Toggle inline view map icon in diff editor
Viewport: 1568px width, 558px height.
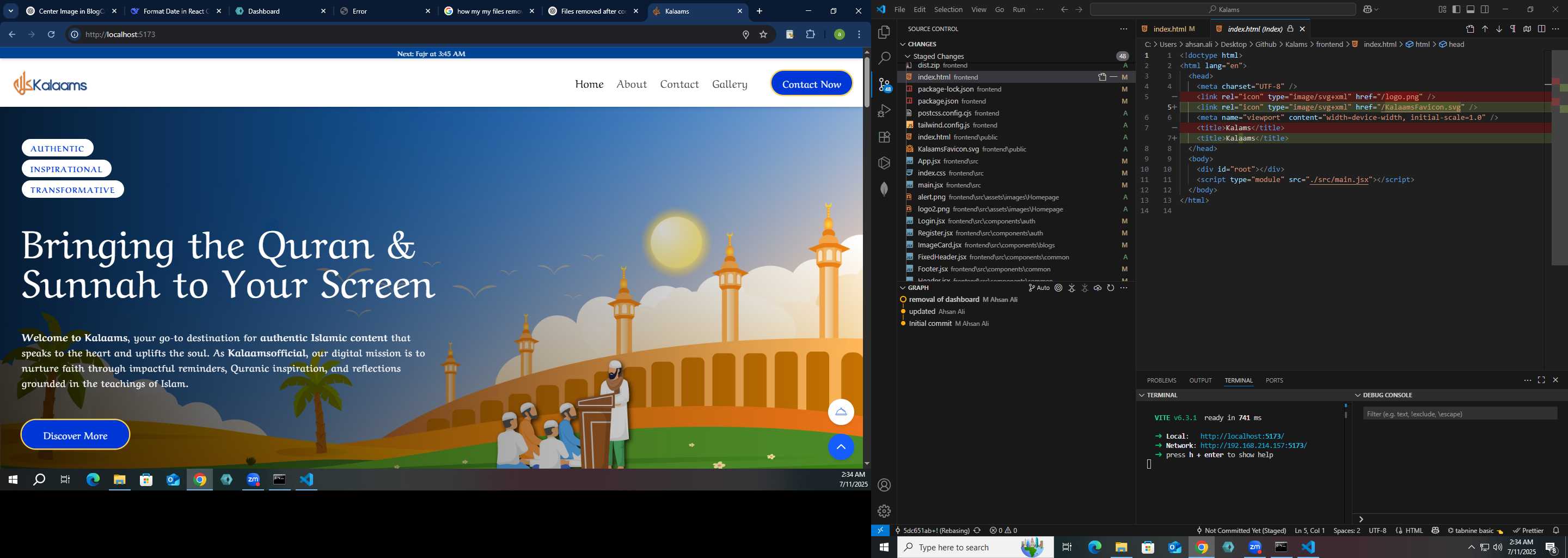click(x=1527, y=29)
